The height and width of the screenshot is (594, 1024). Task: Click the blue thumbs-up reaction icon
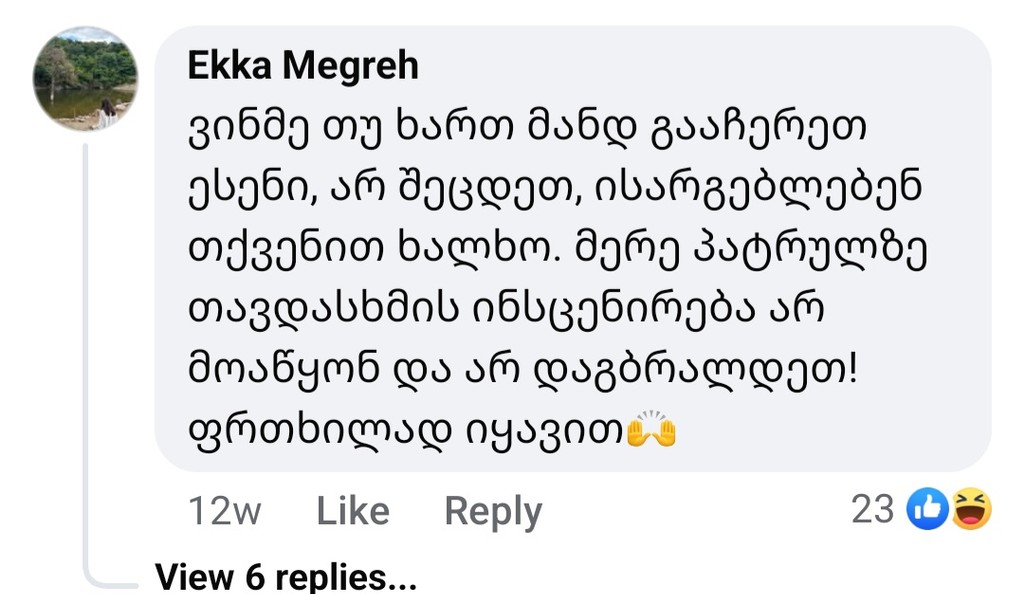(x=926, y=511)
